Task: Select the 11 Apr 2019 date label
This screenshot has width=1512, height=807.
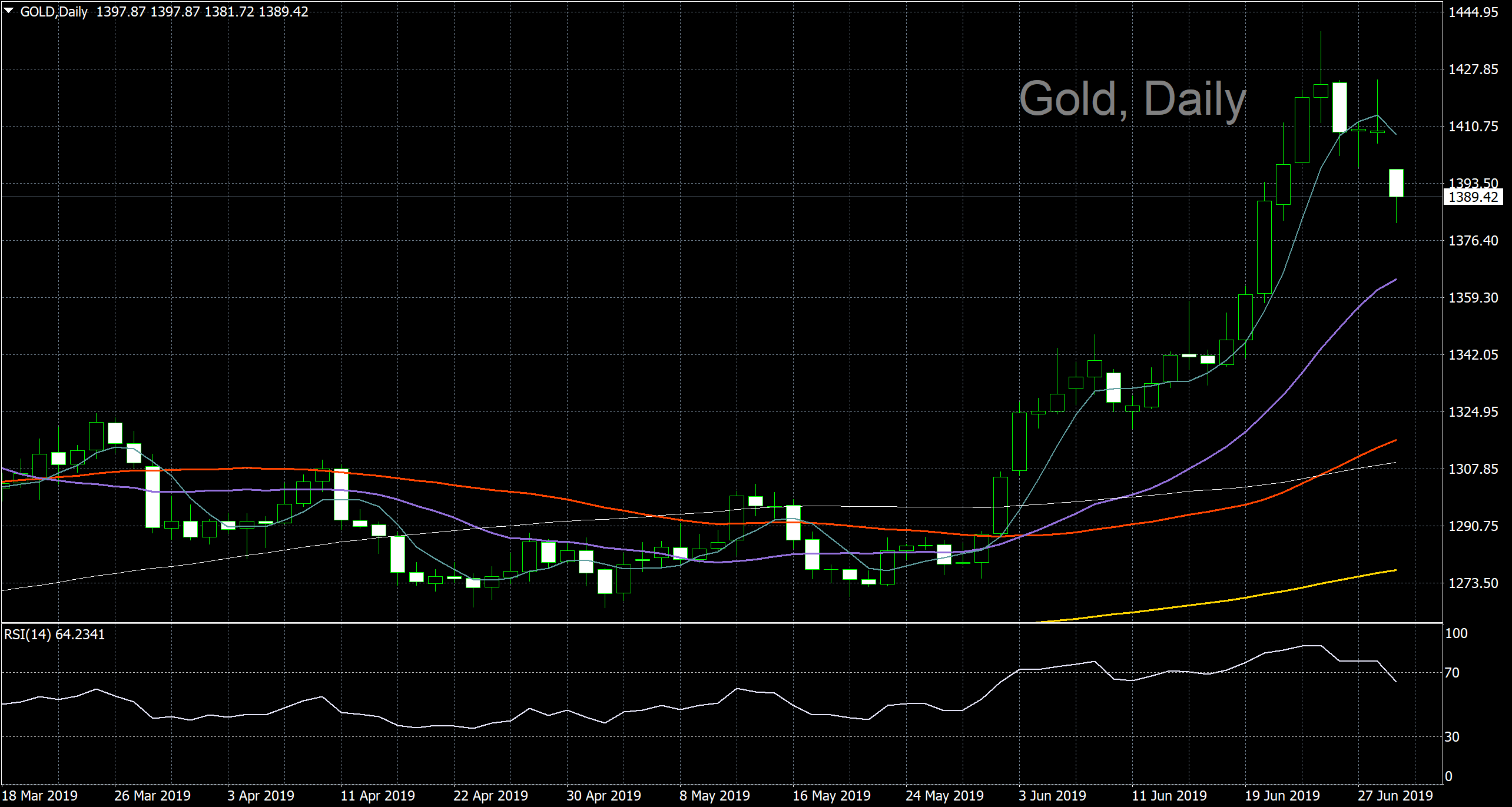Action: [378, 796]
